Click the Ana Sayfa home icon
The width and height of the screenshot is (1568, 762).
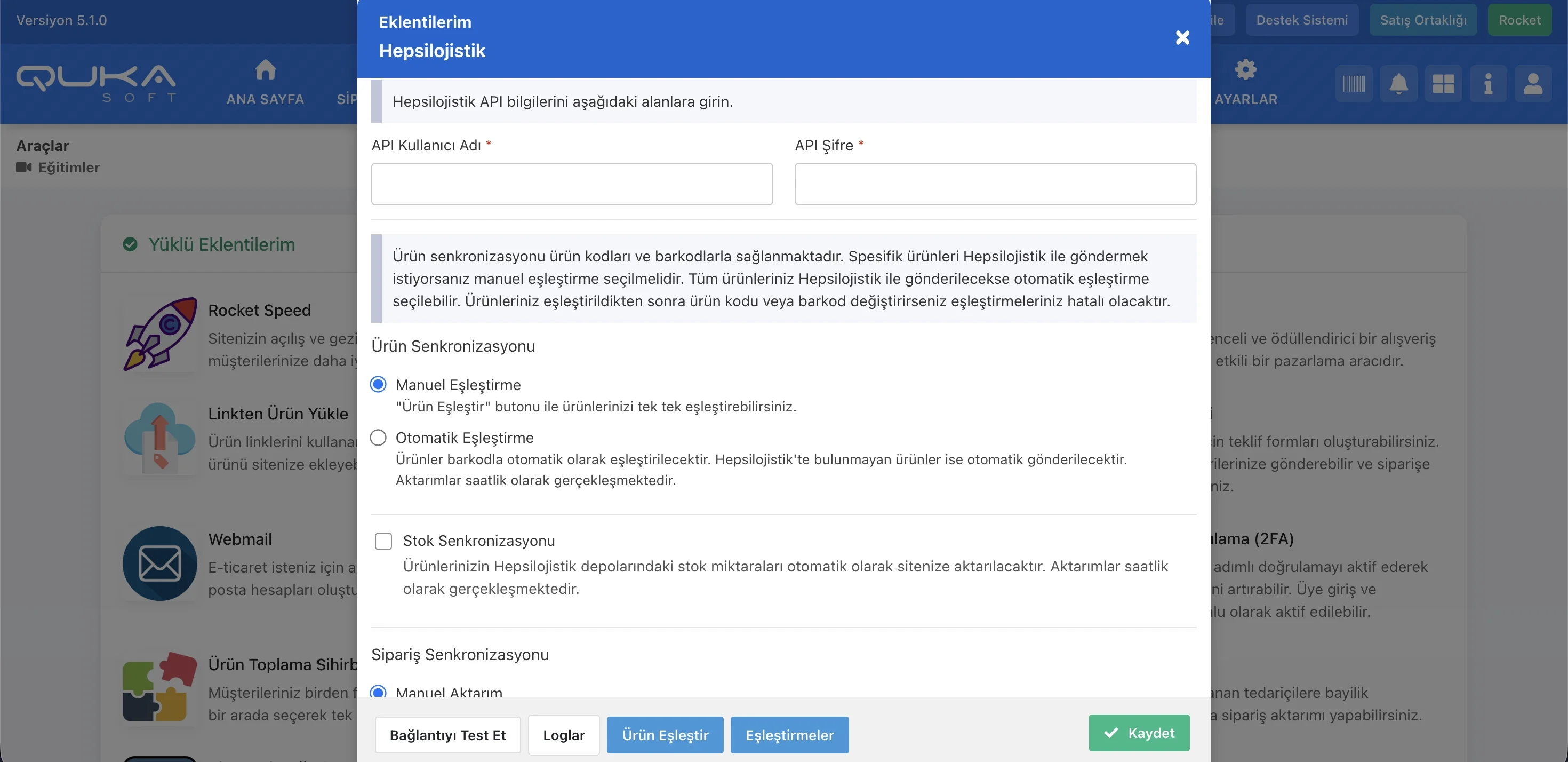(266, 70)
